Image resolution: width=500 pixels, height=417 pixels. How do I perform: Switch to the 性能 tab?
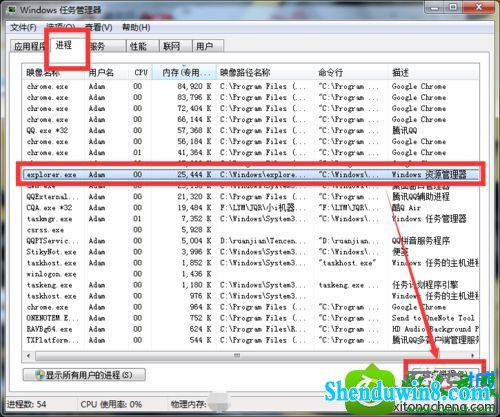(143, 46)
